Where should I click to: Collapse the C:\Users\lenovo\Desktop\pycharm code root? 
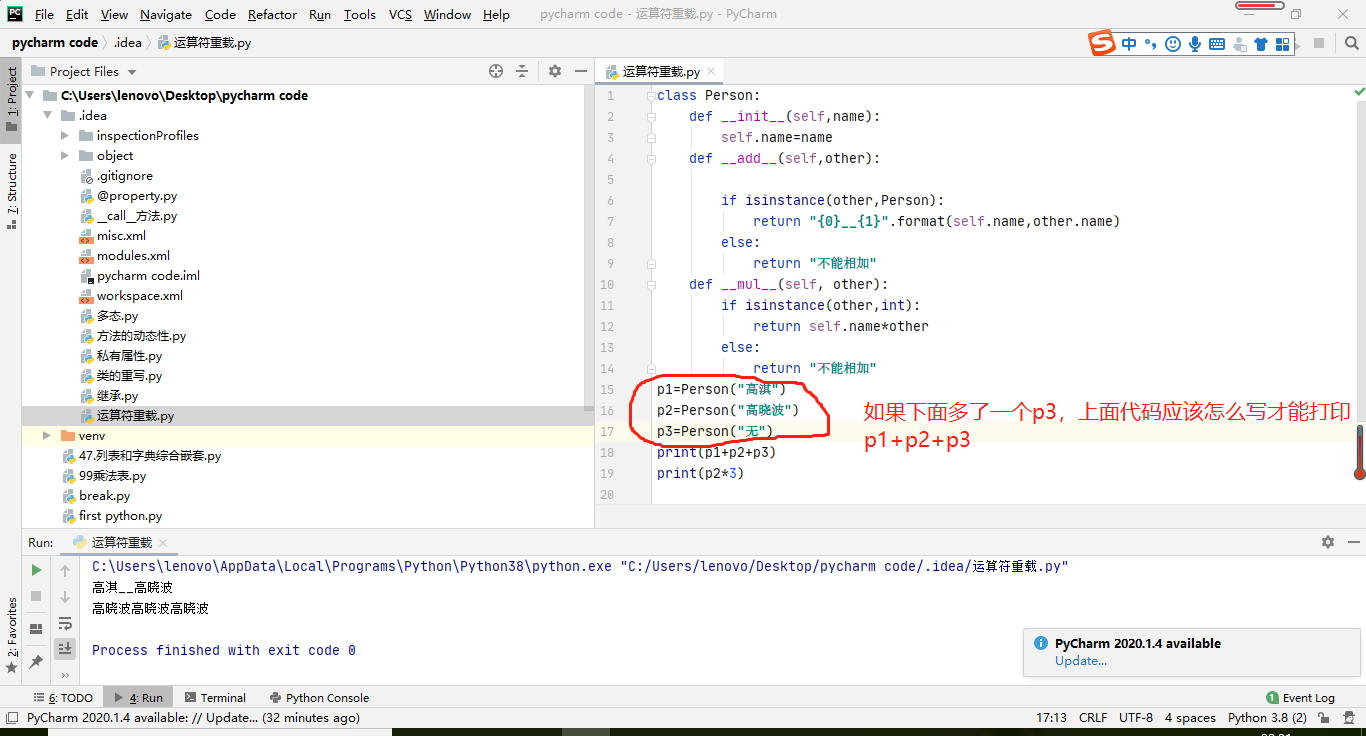30,96
